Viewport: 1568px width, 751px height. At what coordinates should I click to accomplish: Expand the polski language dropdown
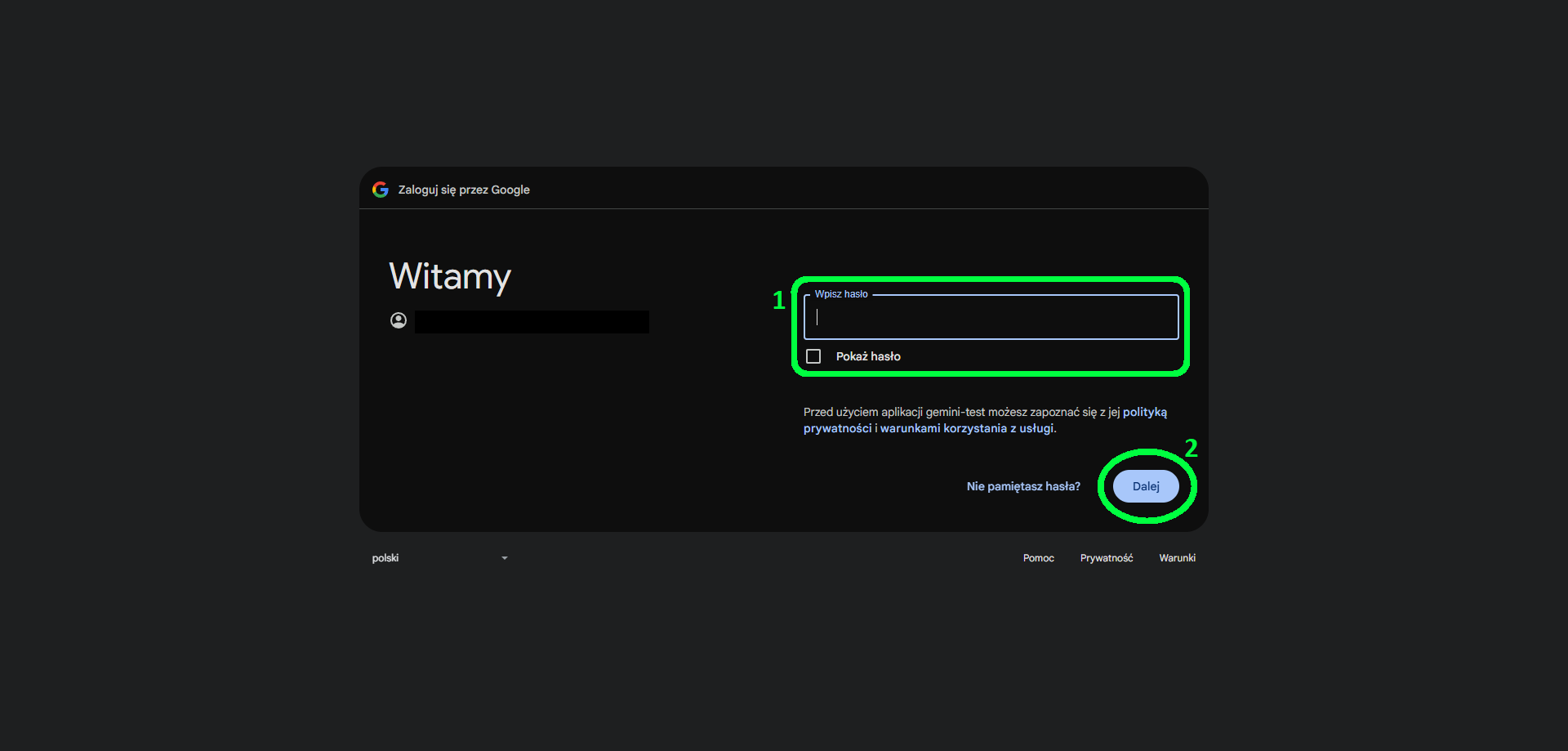point(440,558)
